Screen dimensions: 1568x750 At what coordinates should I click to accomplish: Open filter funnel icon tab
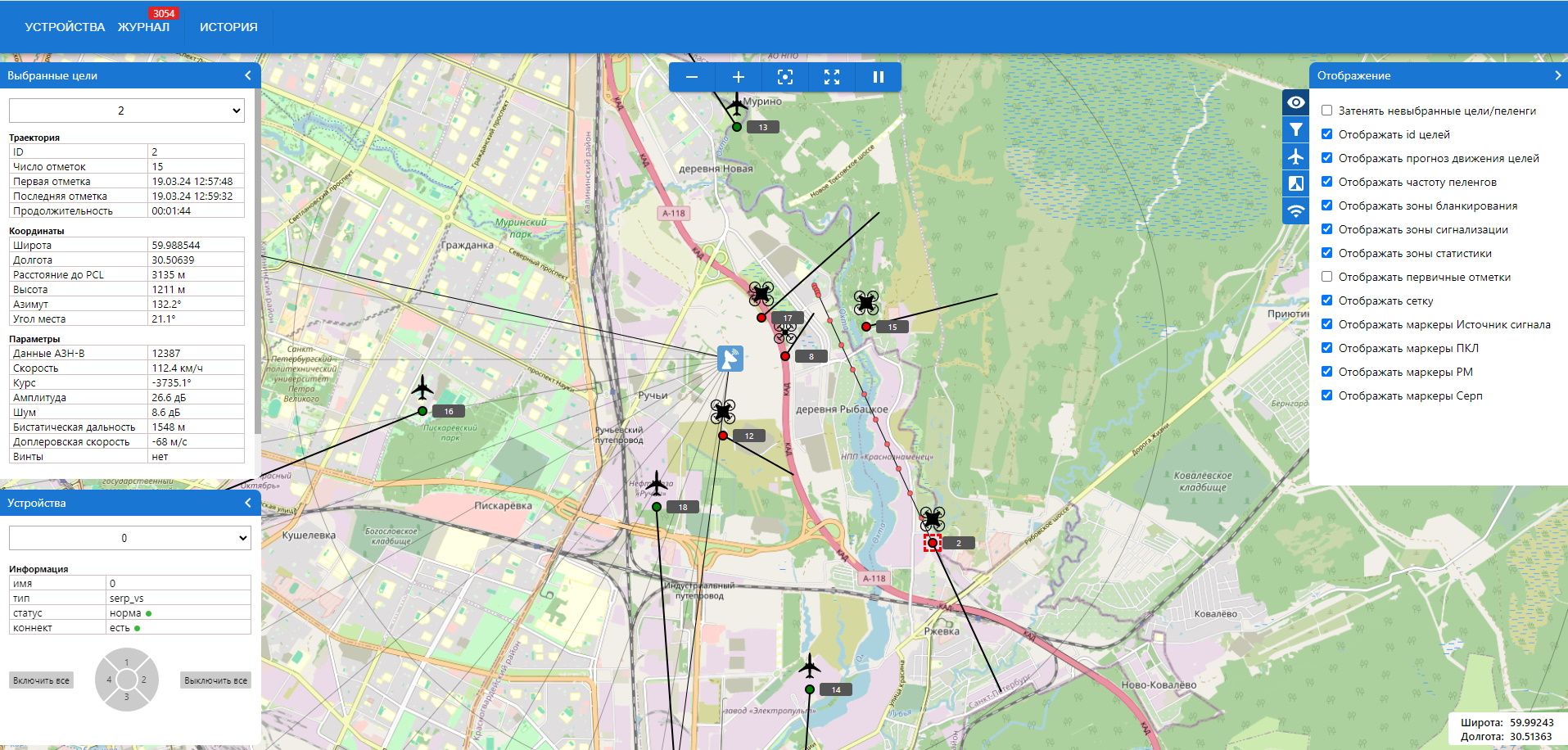tap(1295, 129)
